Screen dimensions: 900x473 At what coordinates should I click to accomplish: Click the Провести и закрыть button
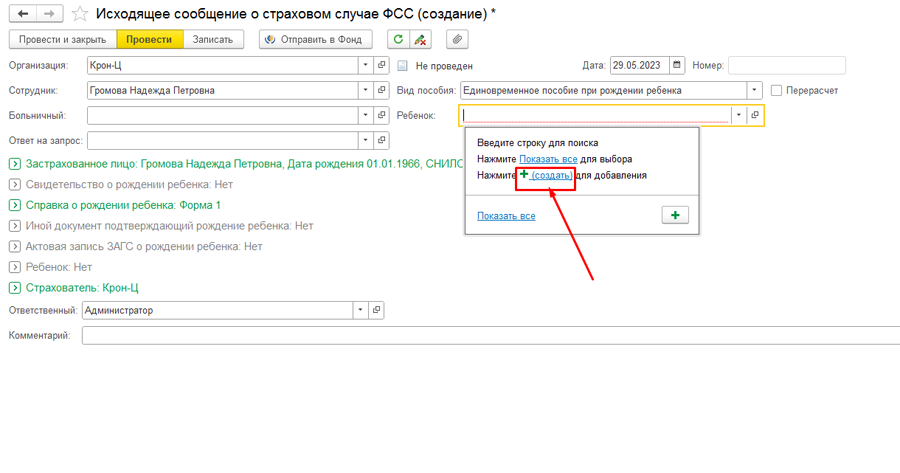pyautogui.click(x=62, y=40)
